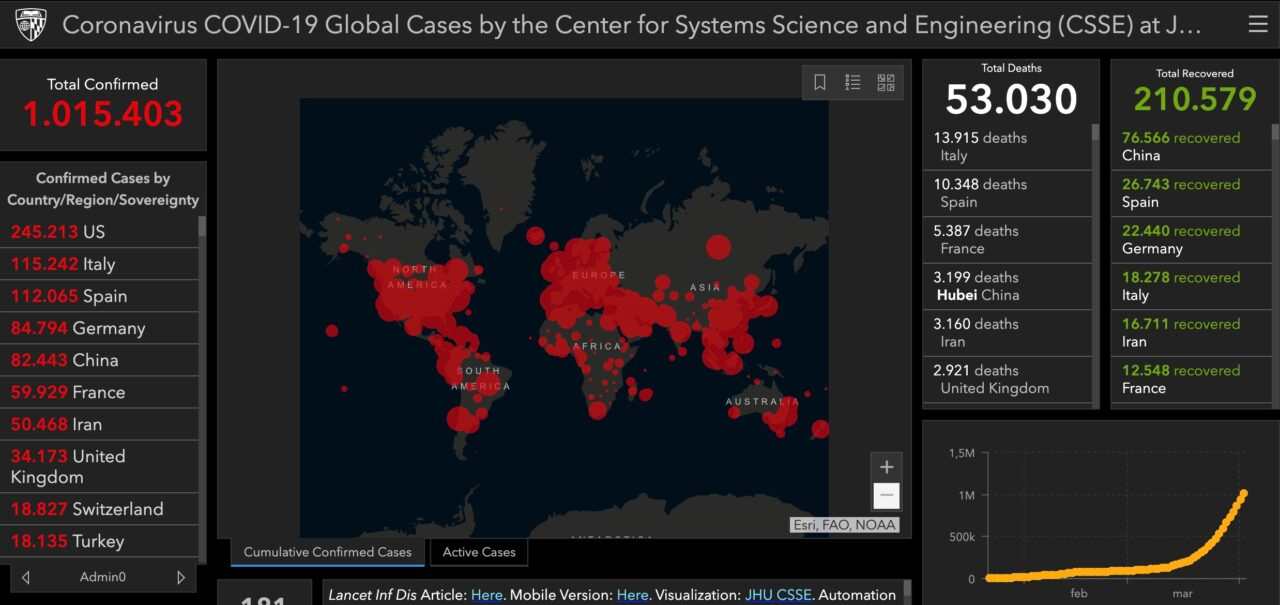Select the 5.387 deaths France entry
The height and width of the screenshot is (605, 1280).
[x=1007, y=240]
